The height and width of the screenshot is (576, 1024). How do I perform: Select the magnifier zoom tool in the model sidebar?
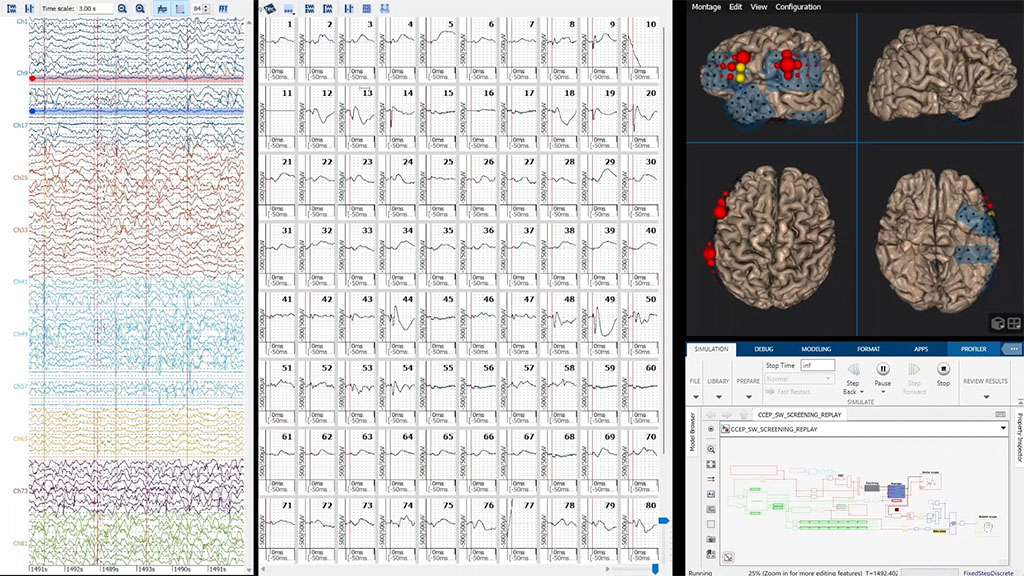pyautogui.click(x=711, y=449)
